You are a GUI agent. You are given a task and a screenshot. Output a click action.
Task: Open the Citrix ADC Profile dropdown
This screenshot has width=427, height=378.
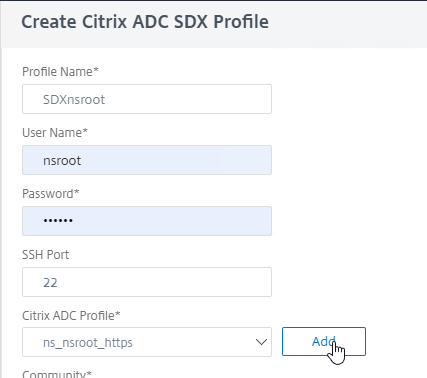click(147, 342)
